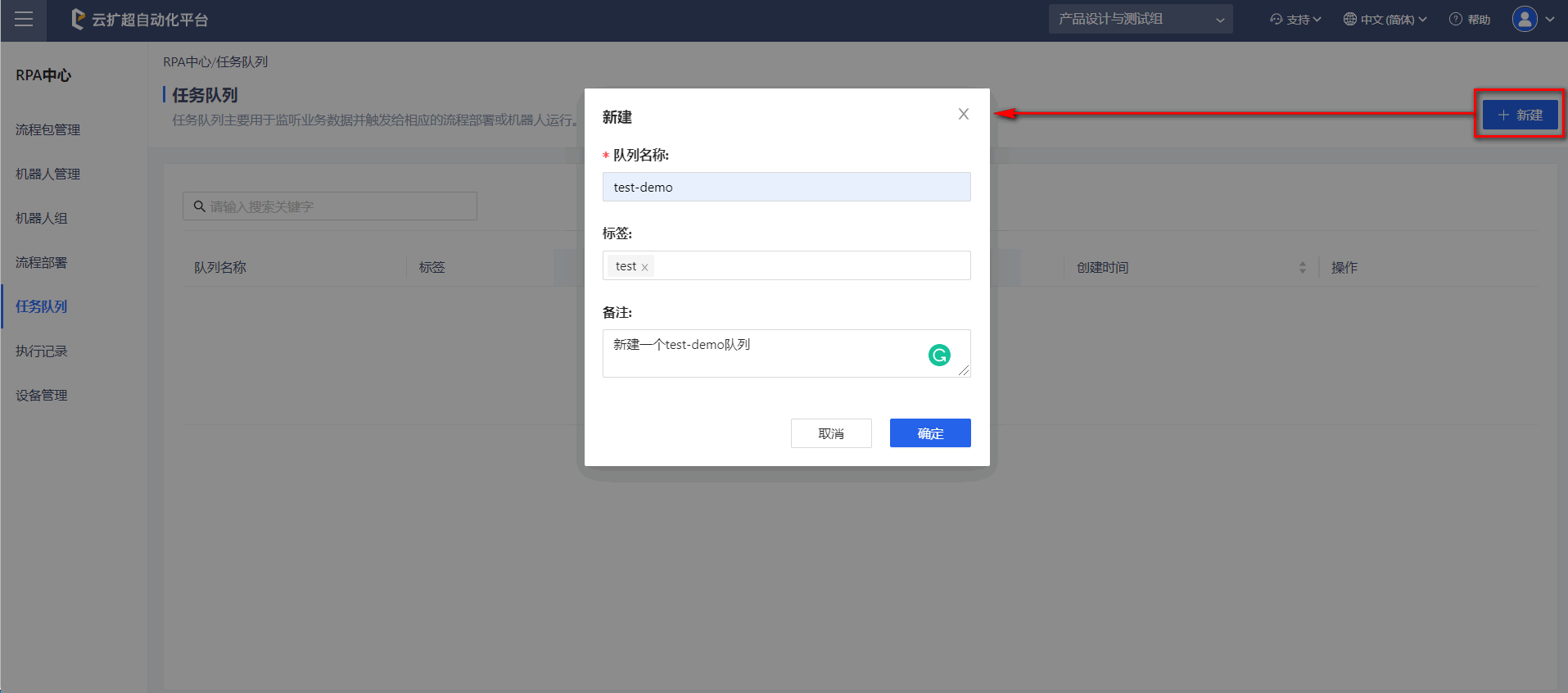The height and width of the screenshot is (693, 1568).
Task: Click the 队列名称 input field
Action: tap(787, 187)
